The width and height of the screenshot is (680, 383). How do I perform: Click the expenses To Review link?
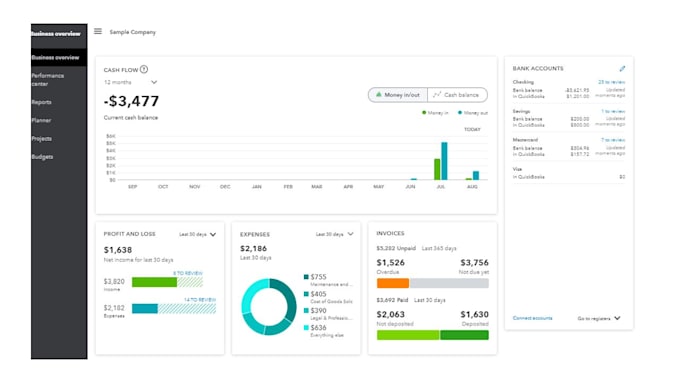(x=199, y=299)
